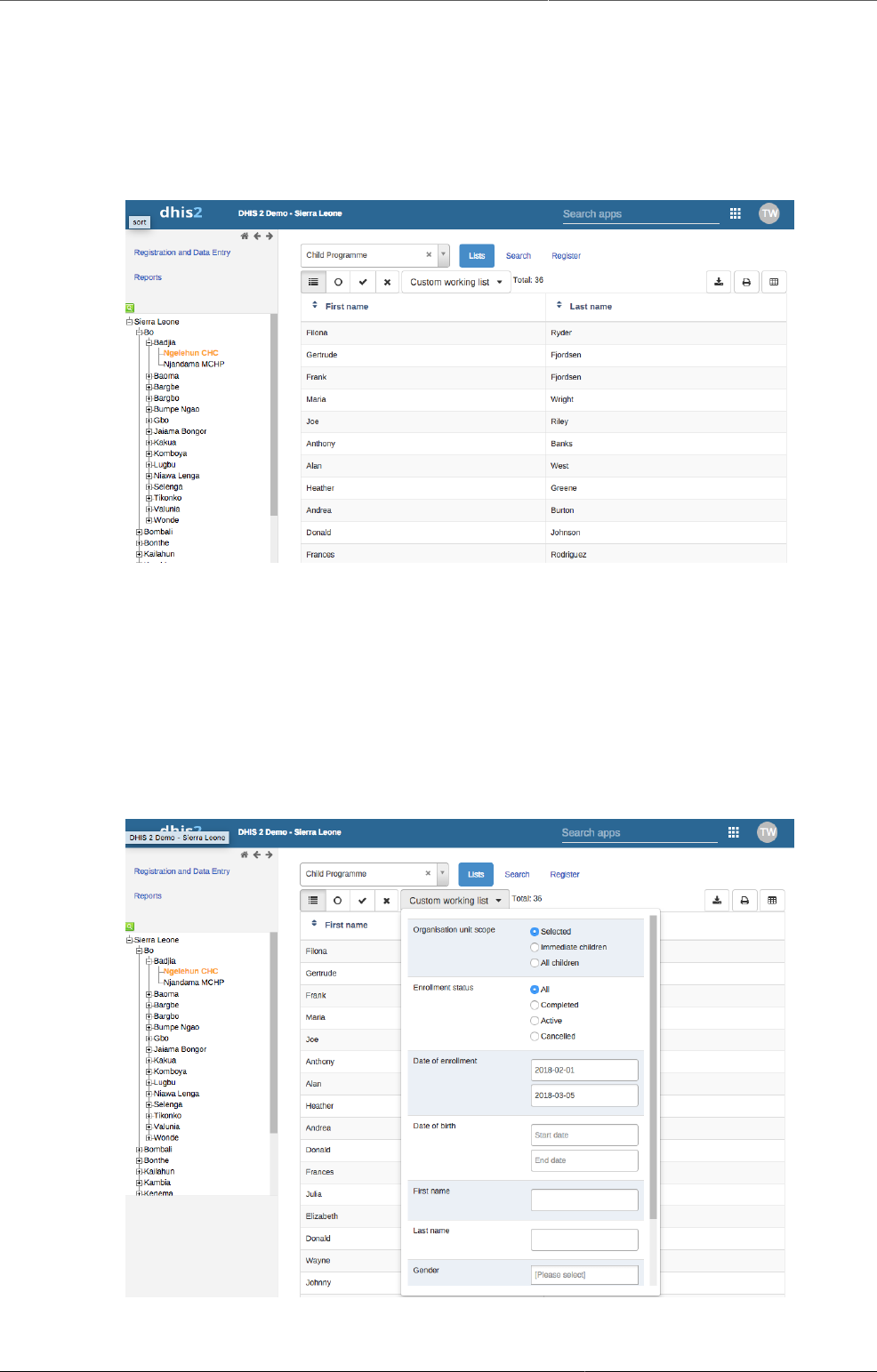Click TW profile avatar in upper screenshot
The height and width of the screenshot is (1372, 877).
coord(768,213)
